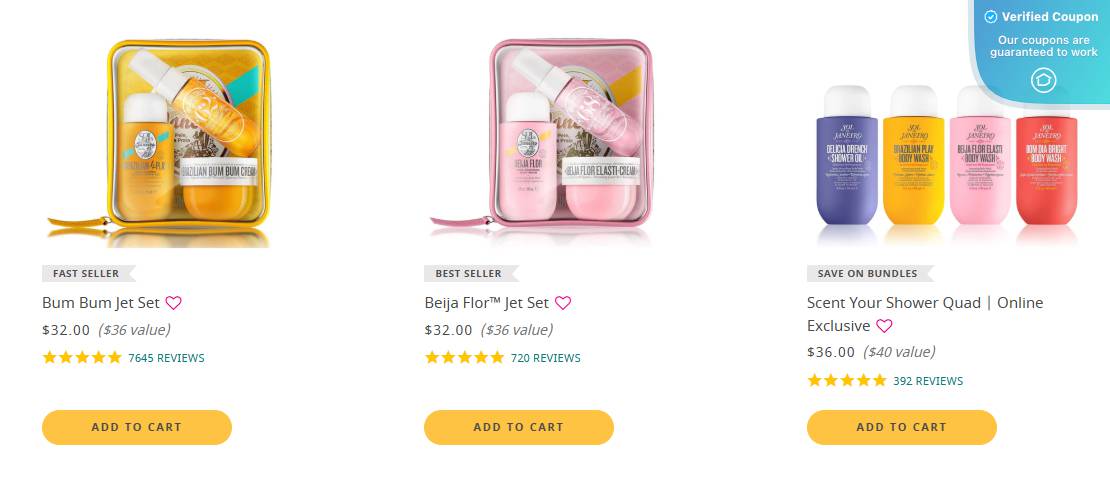Favorite the Bum Bum Jet Set heart icon
Image resolution: width=1110 pixels, height=486 pixels.
[x=173, y=303]
